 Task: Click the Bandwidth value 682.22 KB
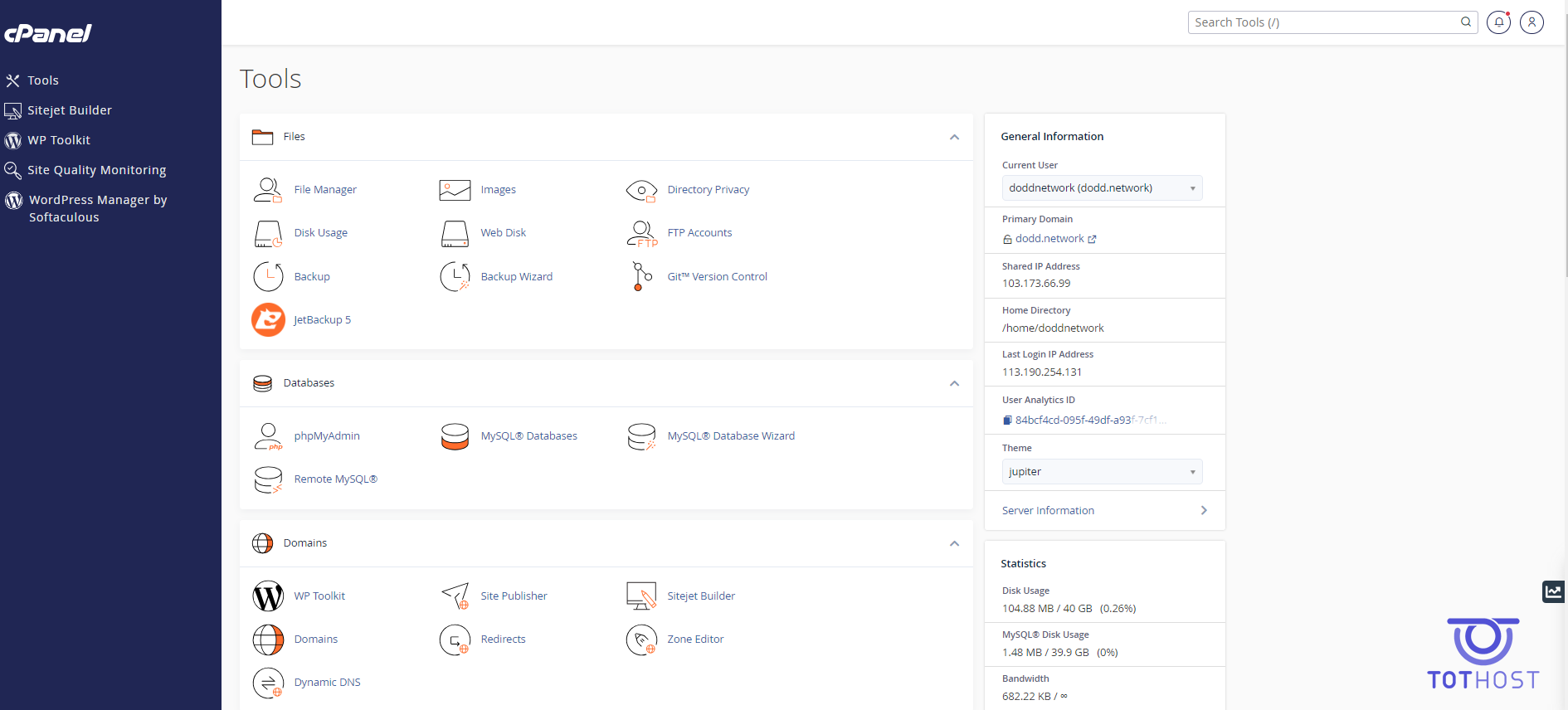1026,697
